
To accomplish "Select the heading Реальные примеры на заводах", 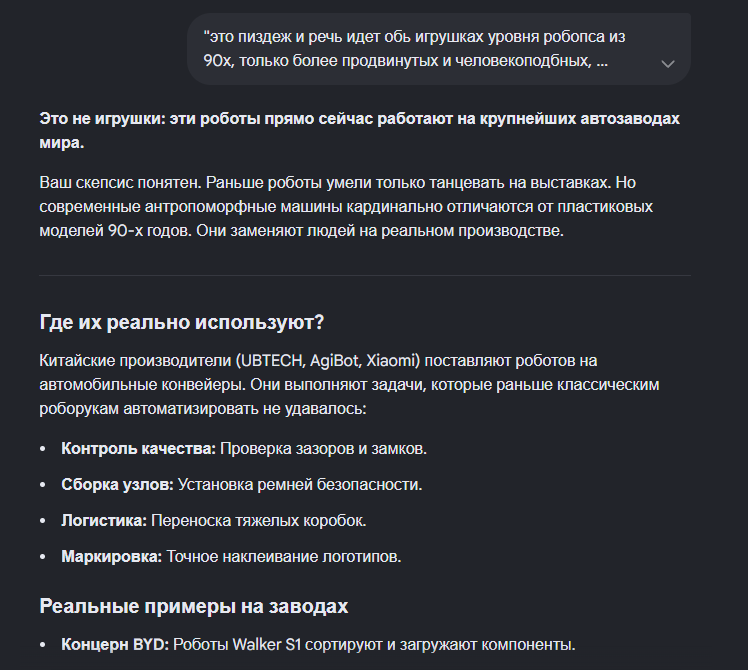I will pyautogui.click(x=194, y=606).
